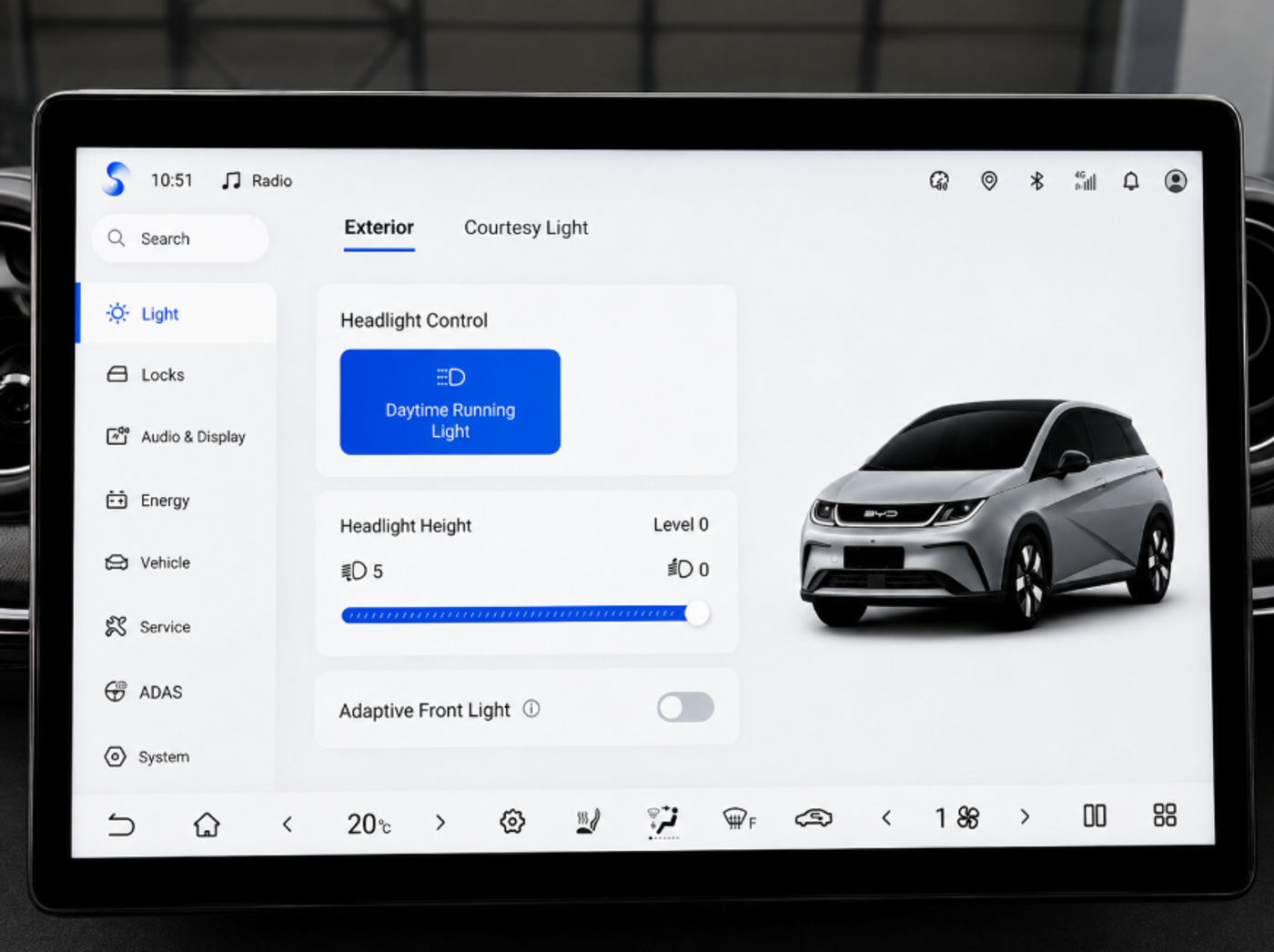The height and width of the screenshot is (952, 1274).
Task: Decrease temperature with the left chevron
Action: pos(288,824)
